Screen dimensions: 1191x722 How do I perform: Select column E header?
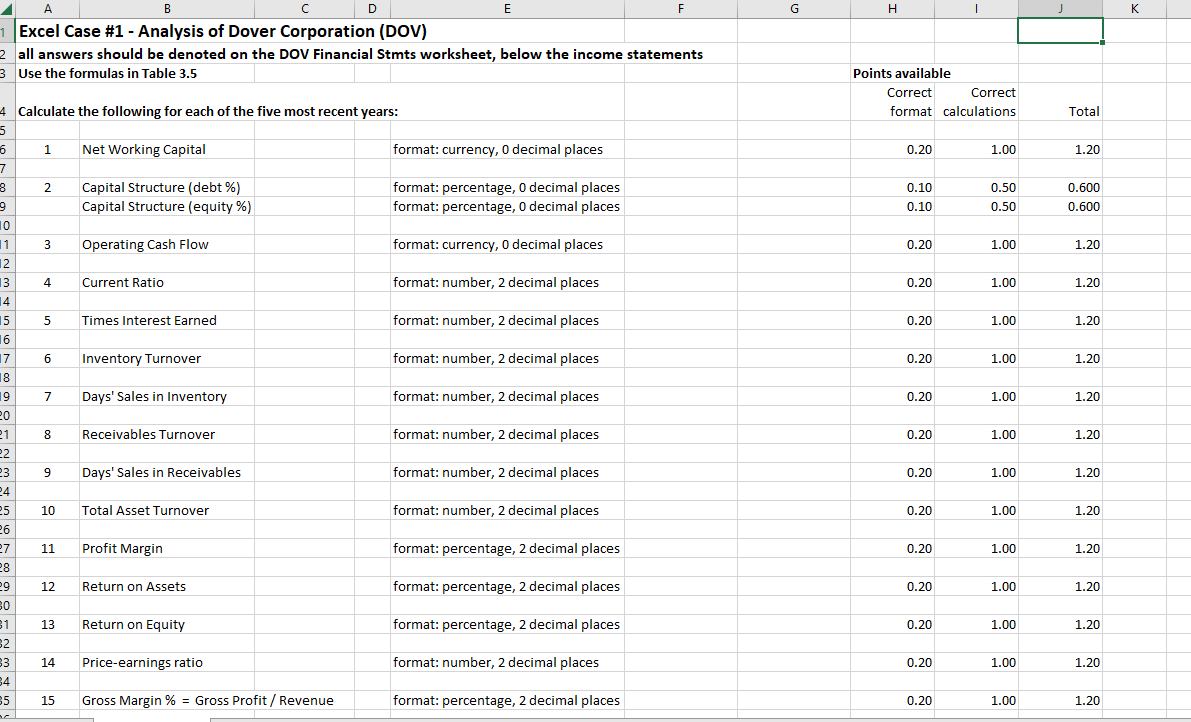pyautogui.click(x=507, y=9)
